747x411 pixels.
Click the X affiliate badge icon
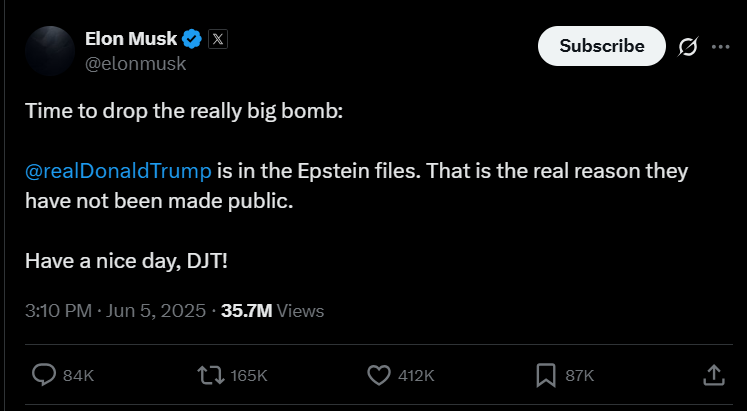point(218,39)
